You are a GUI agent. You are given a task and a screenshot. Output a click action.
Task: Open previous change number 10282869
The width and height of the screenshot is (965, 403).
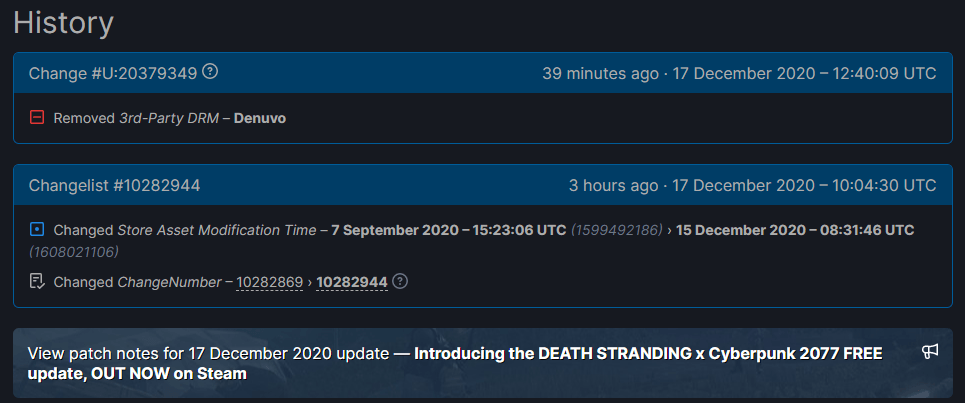pos(269,282)
